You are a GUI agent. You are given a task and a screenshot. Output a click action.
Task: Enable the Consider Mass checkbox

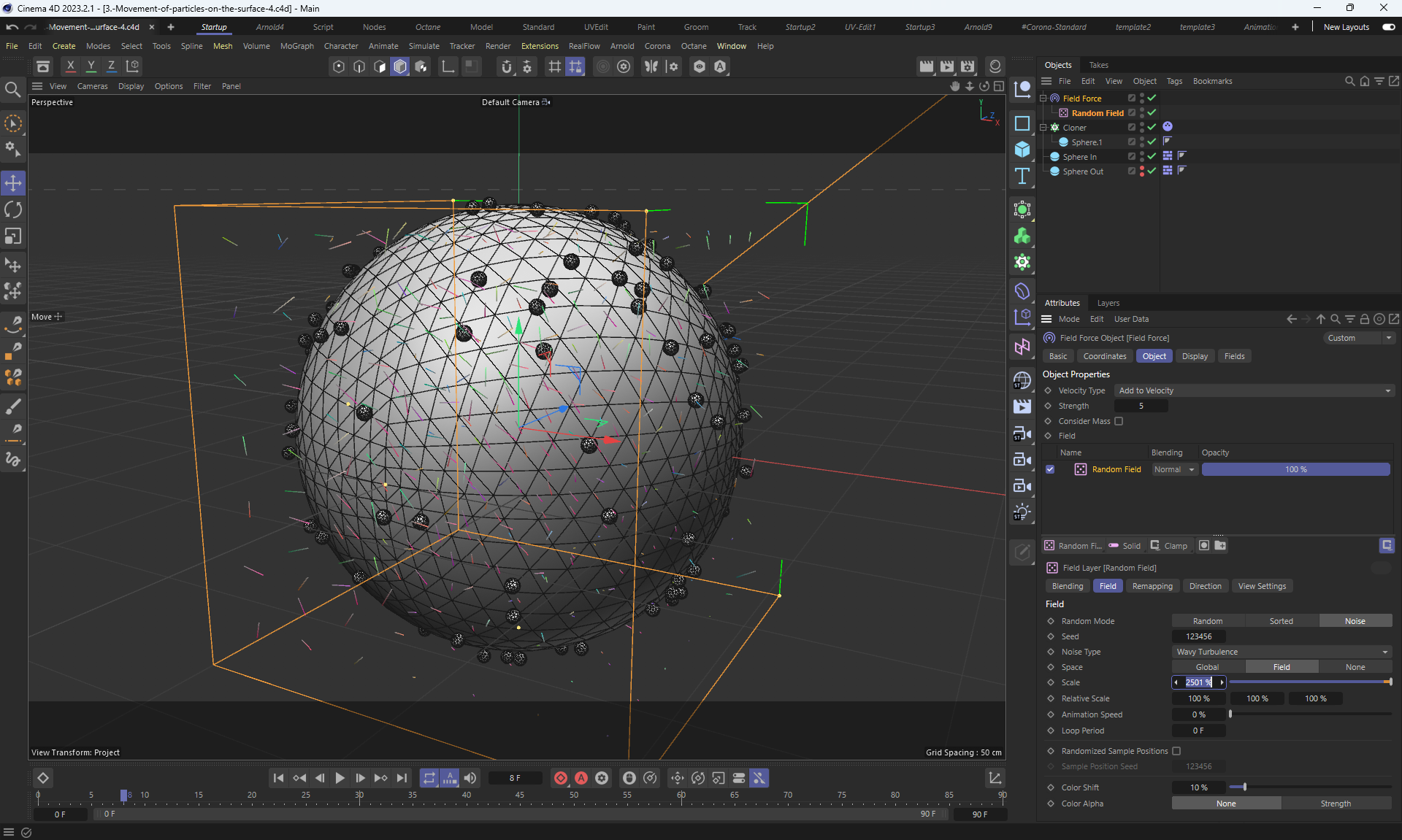(x=1119, y=421)
